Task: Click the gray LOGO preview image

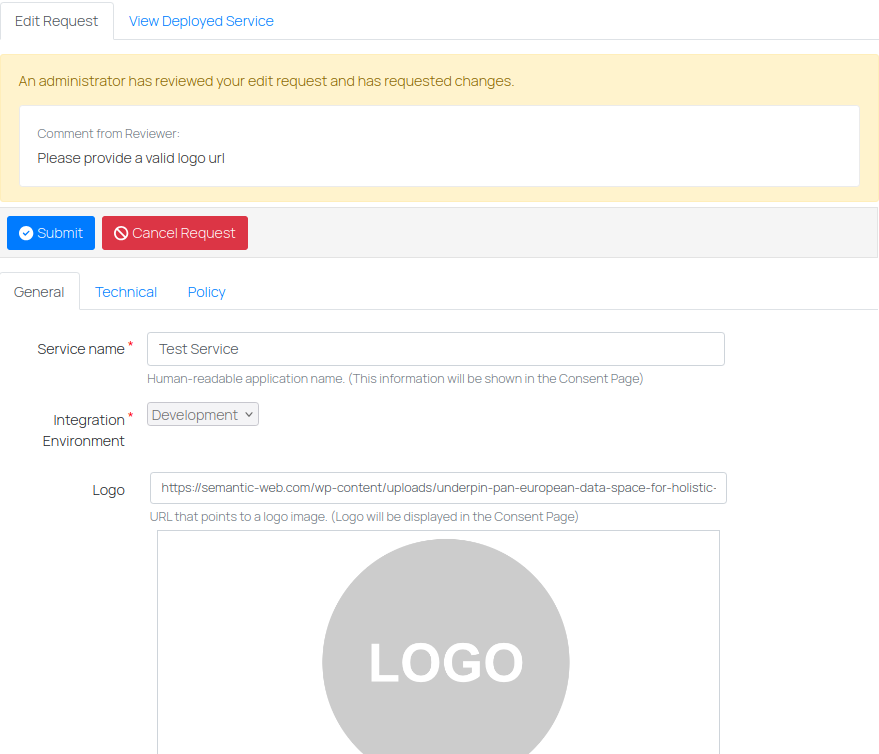Action: pyautogui.click(x=446, y=647)
